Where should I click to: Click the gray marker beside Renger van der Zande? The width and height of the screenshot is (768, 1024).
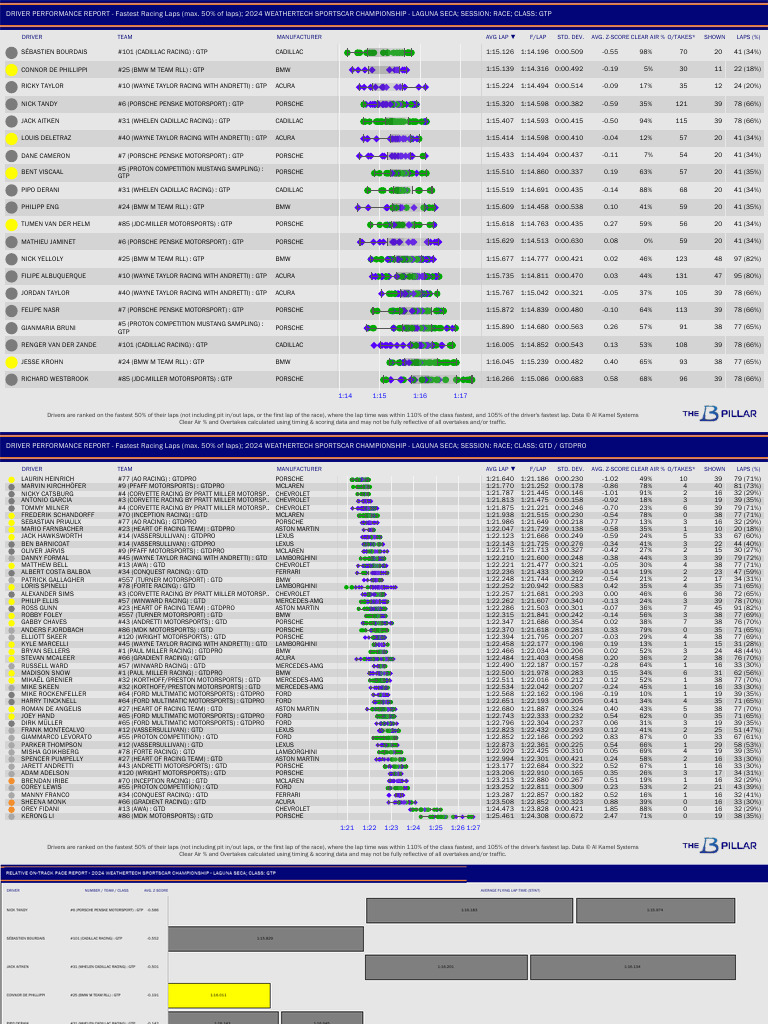(x=11, y=345)
